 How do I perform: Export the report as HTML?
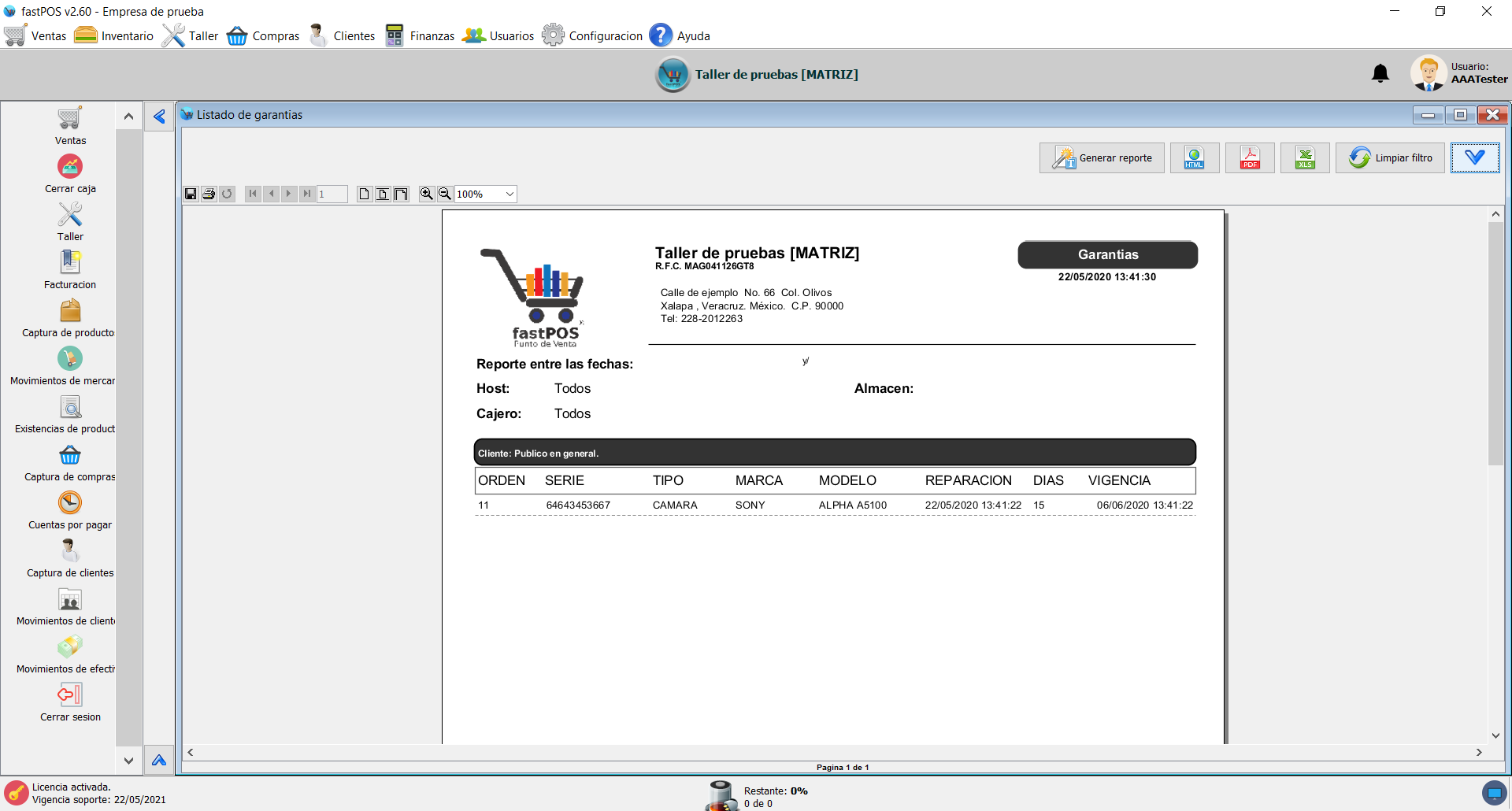click(1195, 158)
